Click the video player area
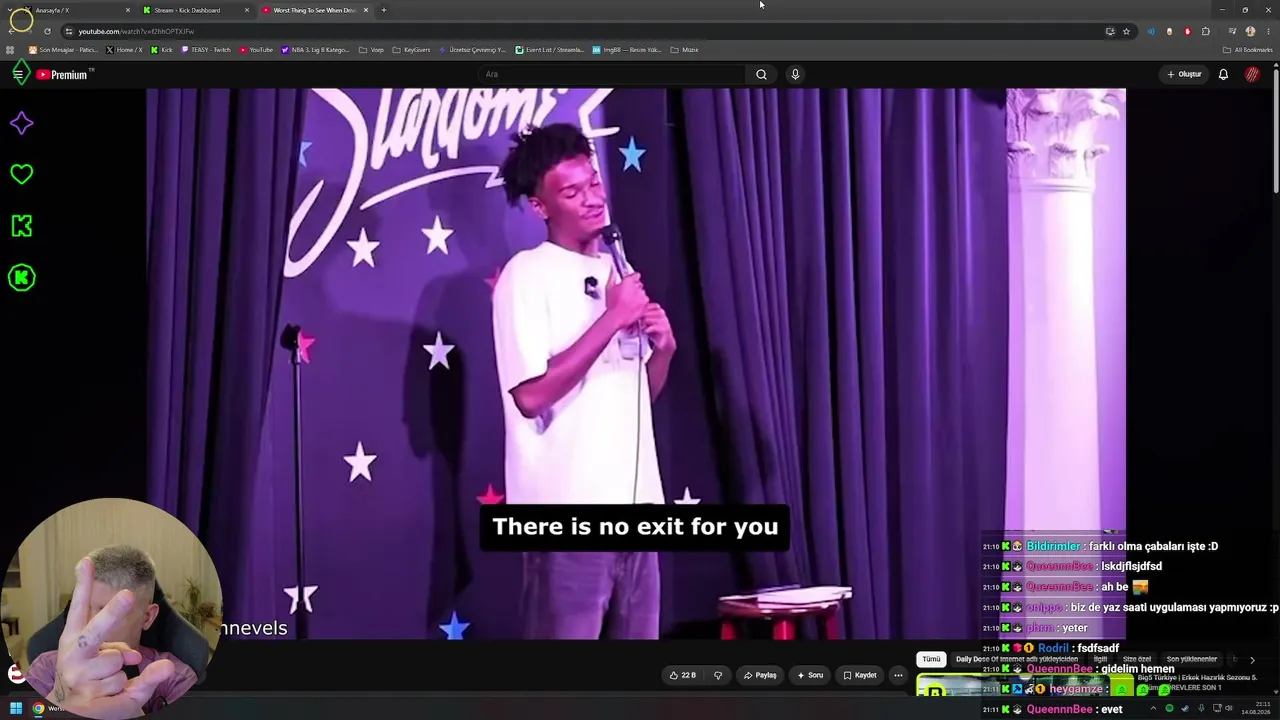The height and width of the screenshot is (720, 1280). [636, 364]
